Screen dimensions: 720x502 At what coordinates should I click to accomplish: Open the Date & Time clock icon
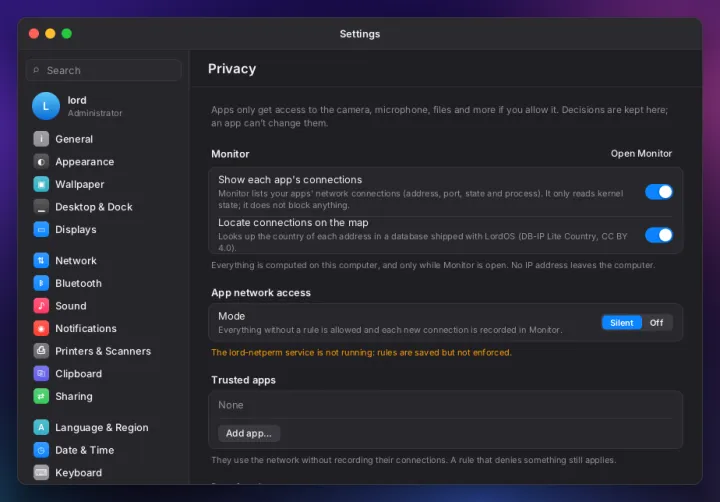(x=41, y=450)
